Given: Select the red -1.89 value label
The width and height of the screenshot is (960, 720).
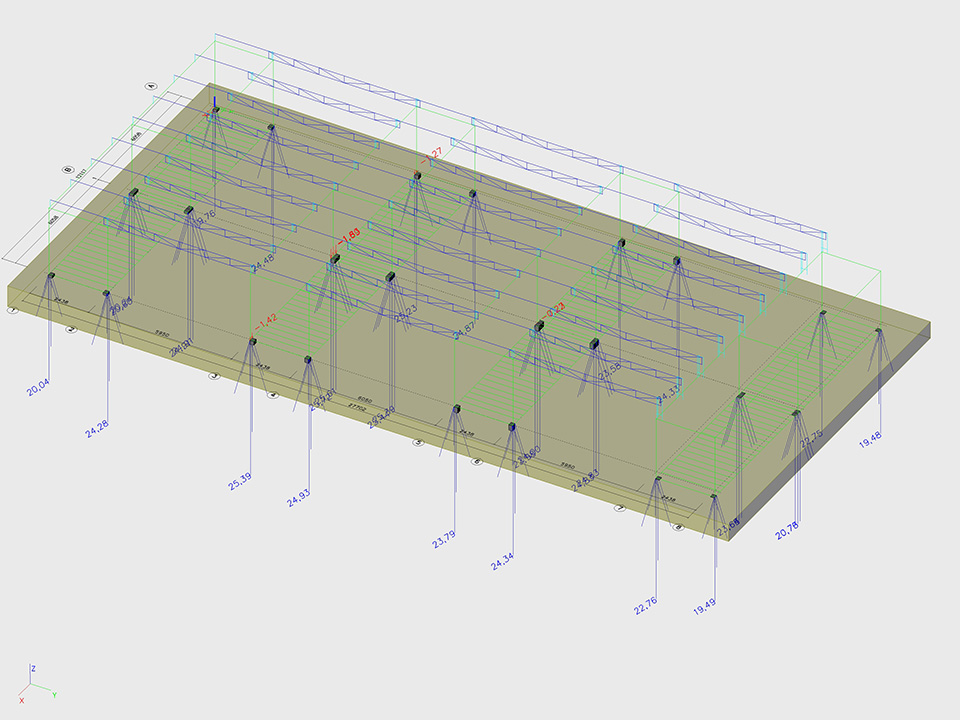Looking at the screenshot, I should click(349, 237).
